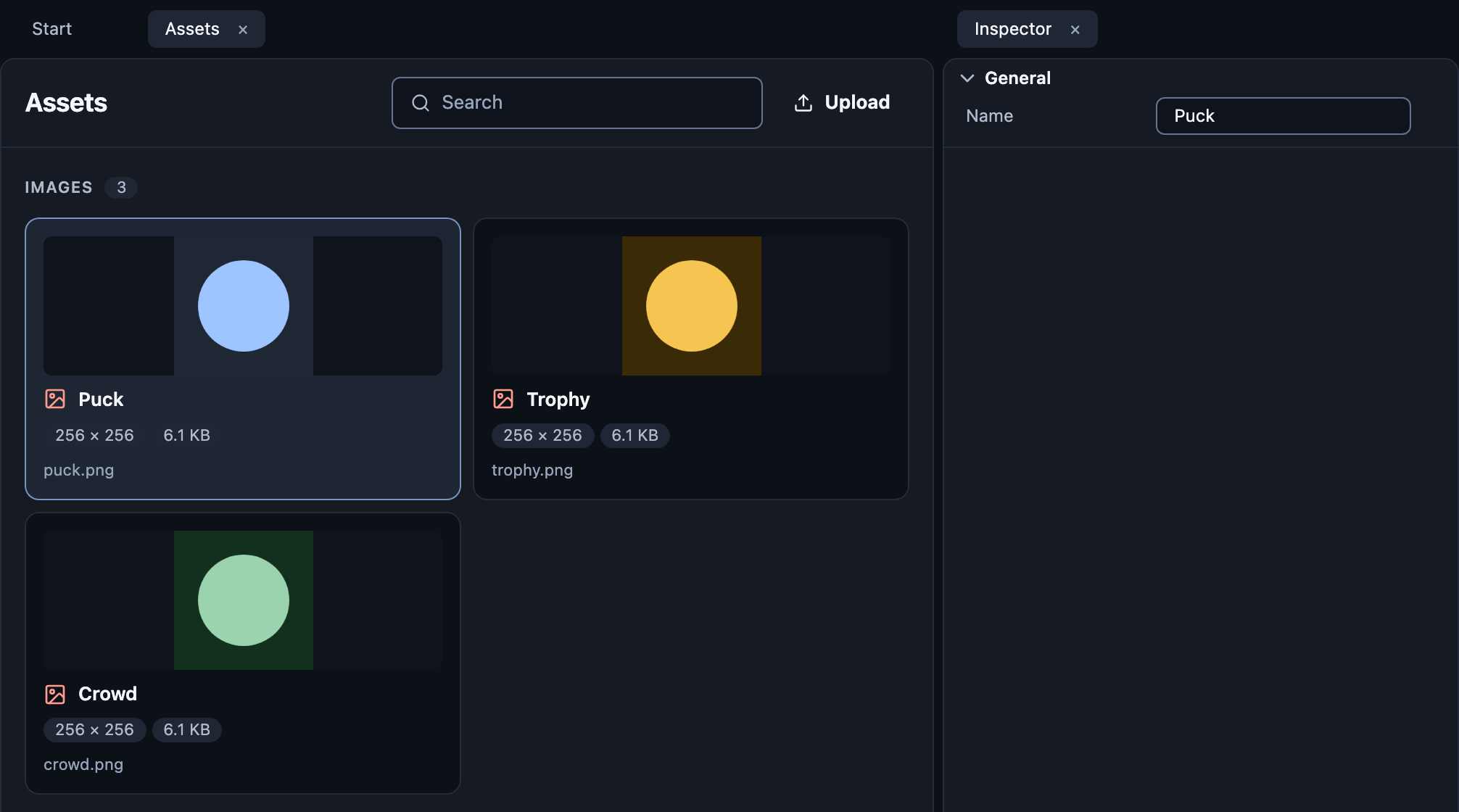This screenshot has width=1459, height=812.
Task: Close the Inspector tab
Action: tap(1075, 30)
